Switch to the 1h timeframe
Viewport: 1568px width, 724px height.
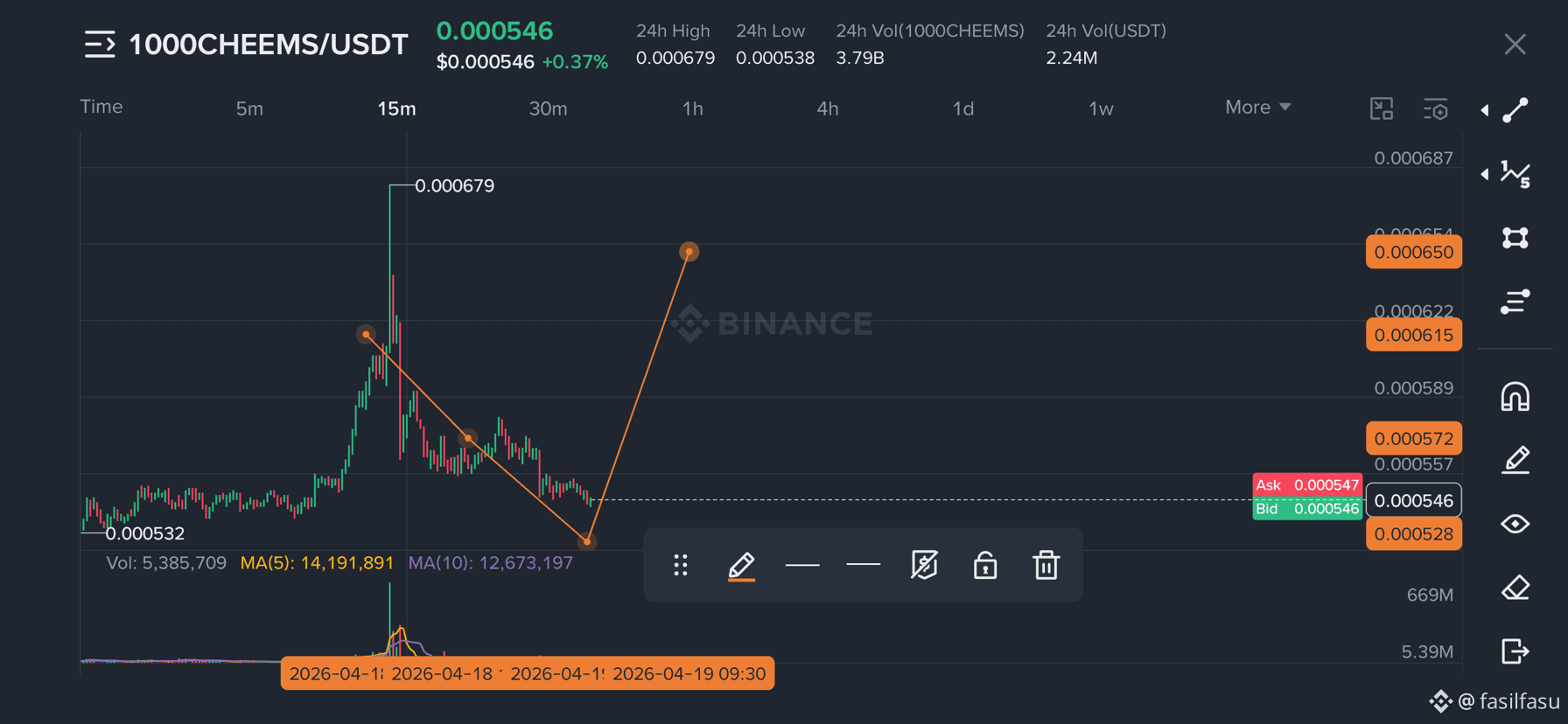point(692,108)
